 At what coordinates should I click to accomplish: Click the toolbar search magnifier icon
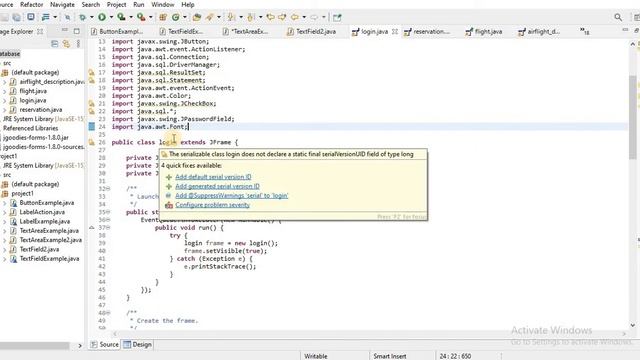click(618, 17)
